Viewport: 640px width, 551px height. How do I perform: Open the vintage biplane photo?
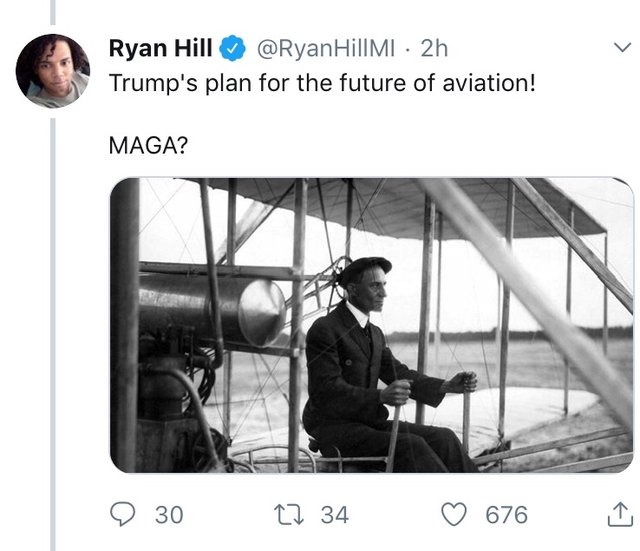371,324
